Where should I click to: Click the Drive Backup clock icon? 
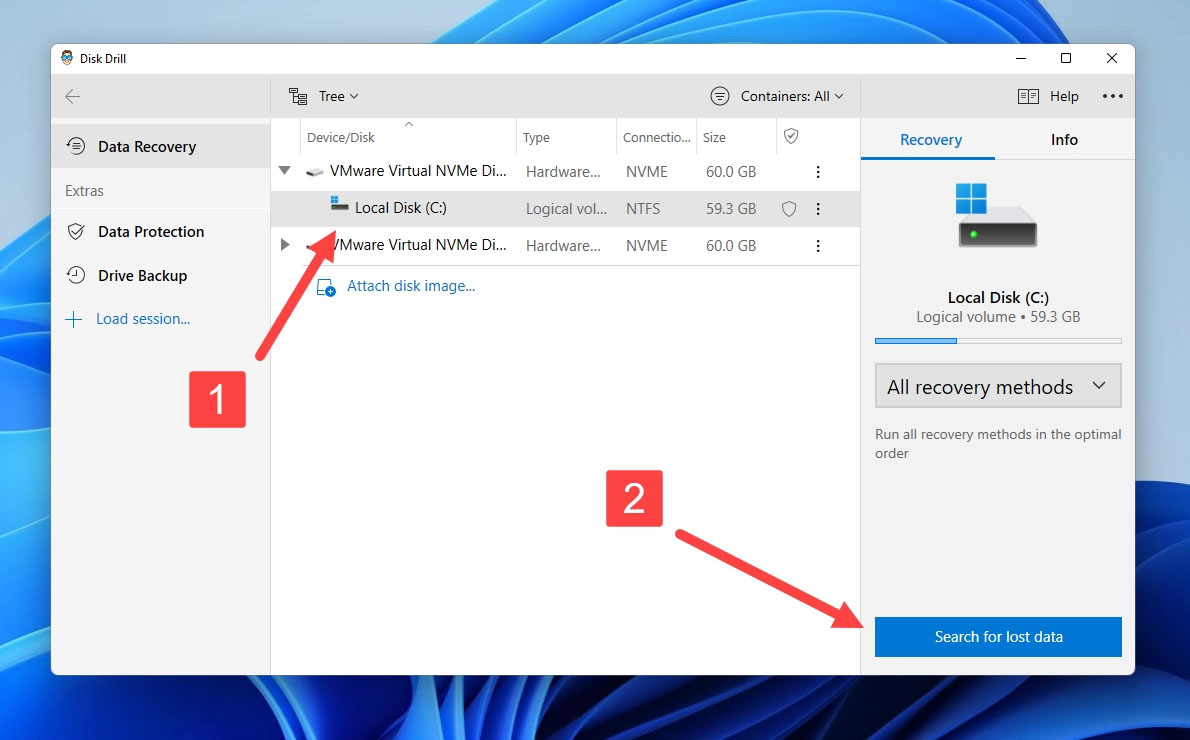76,275
